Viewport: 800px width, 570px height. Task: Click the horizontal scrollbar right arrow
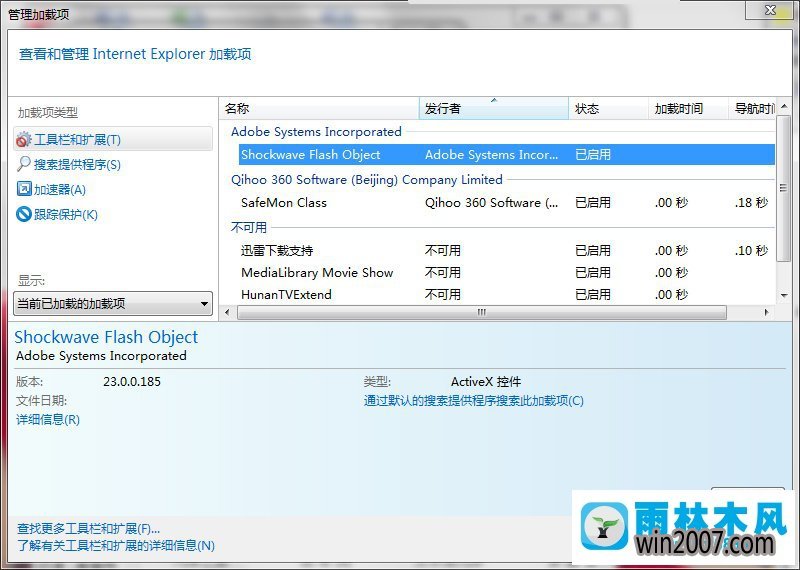point(766,312)
